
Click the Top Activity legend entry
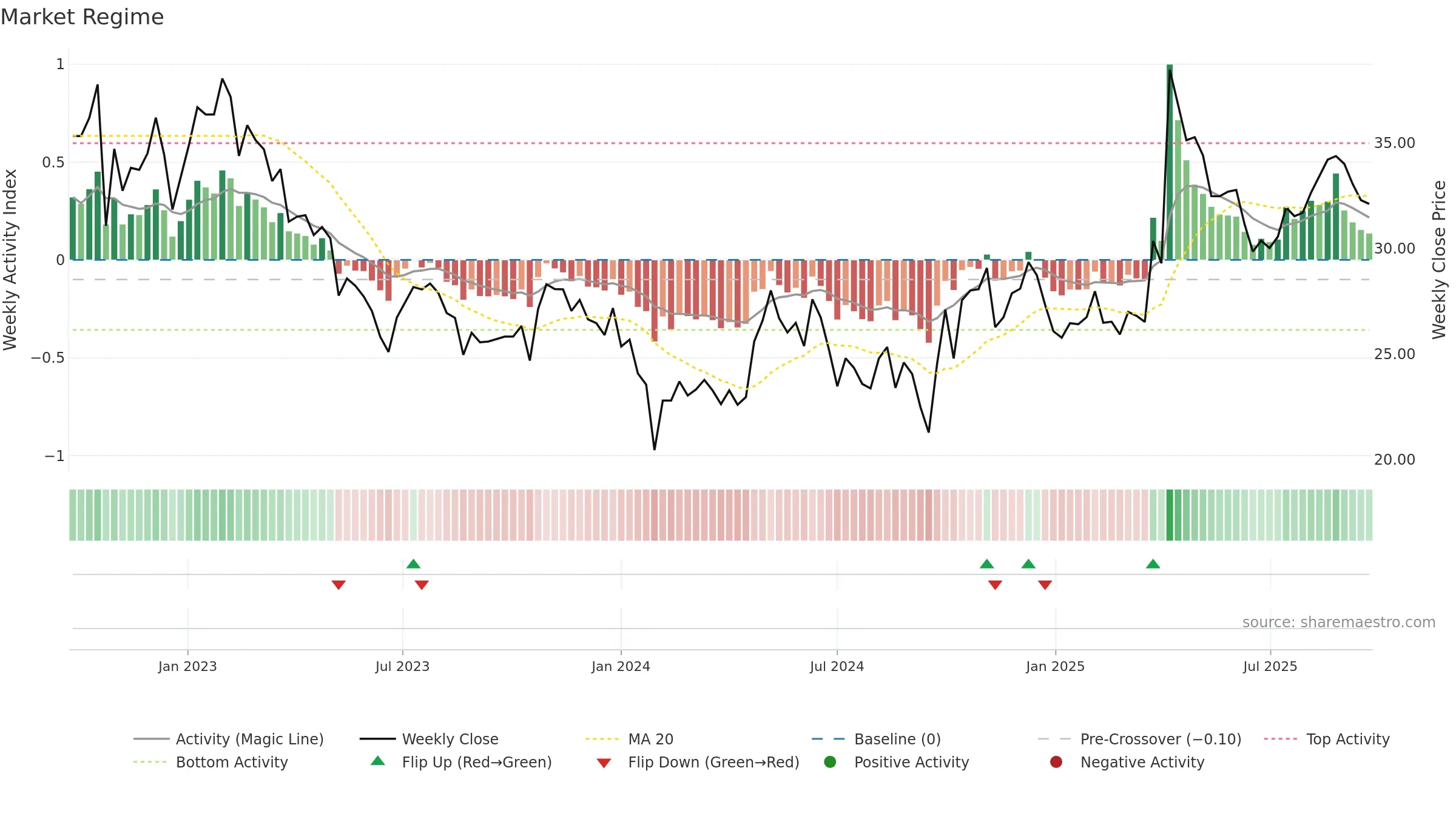pyautogui.click(x=1327, y=739)
